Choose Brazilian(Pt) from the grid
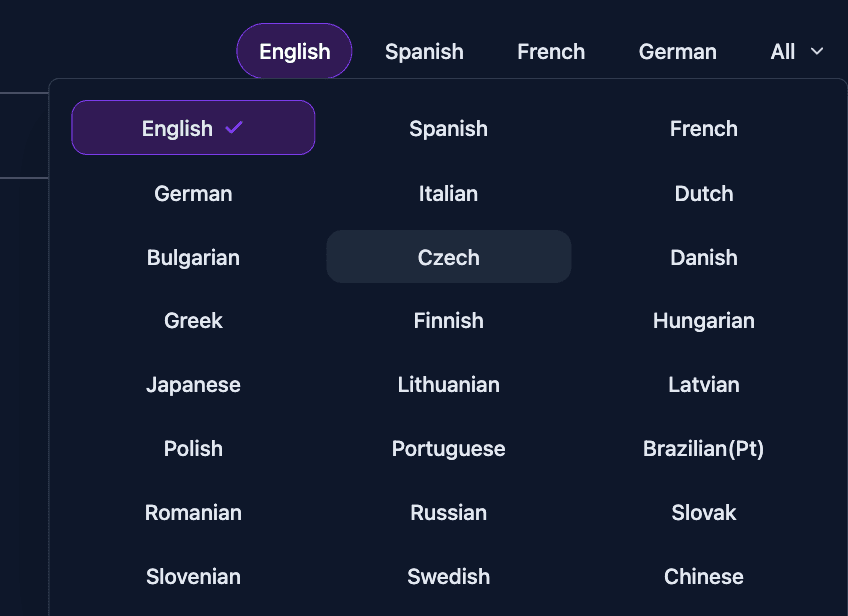The image size is (848, 616). 703,448
